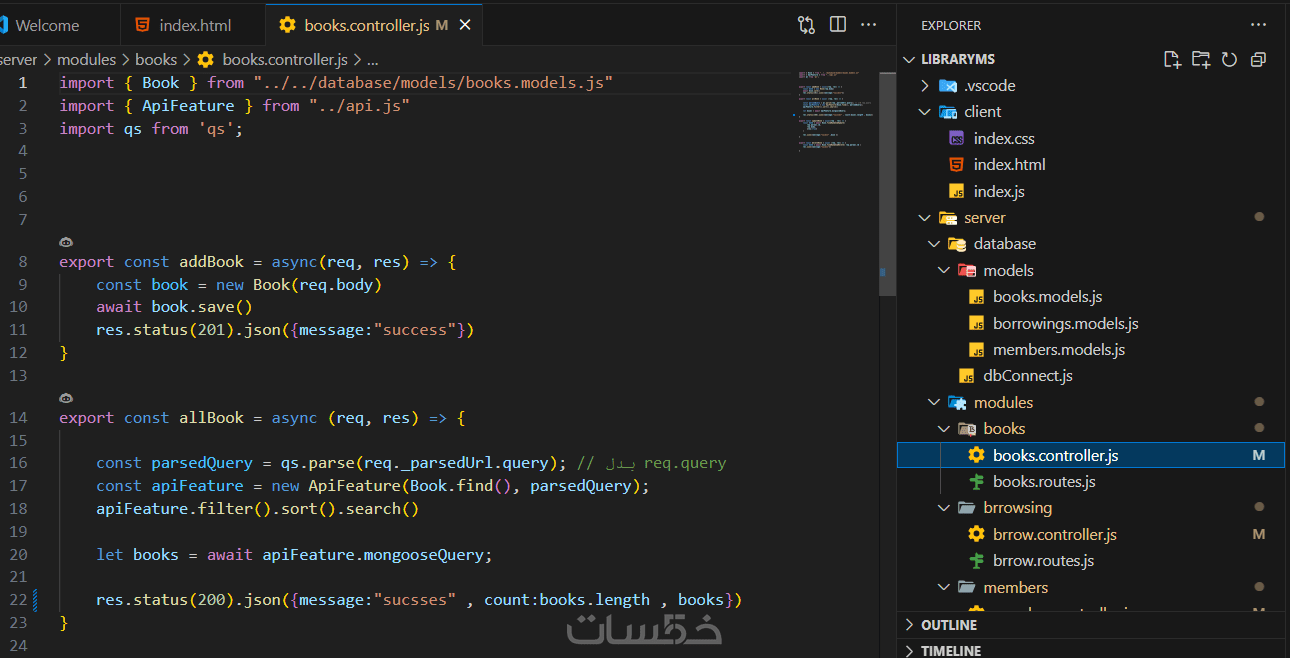The image size is (1290, 658).
Task: Click Collapse Folders in Explorer icon
Action: point(1258,59)
